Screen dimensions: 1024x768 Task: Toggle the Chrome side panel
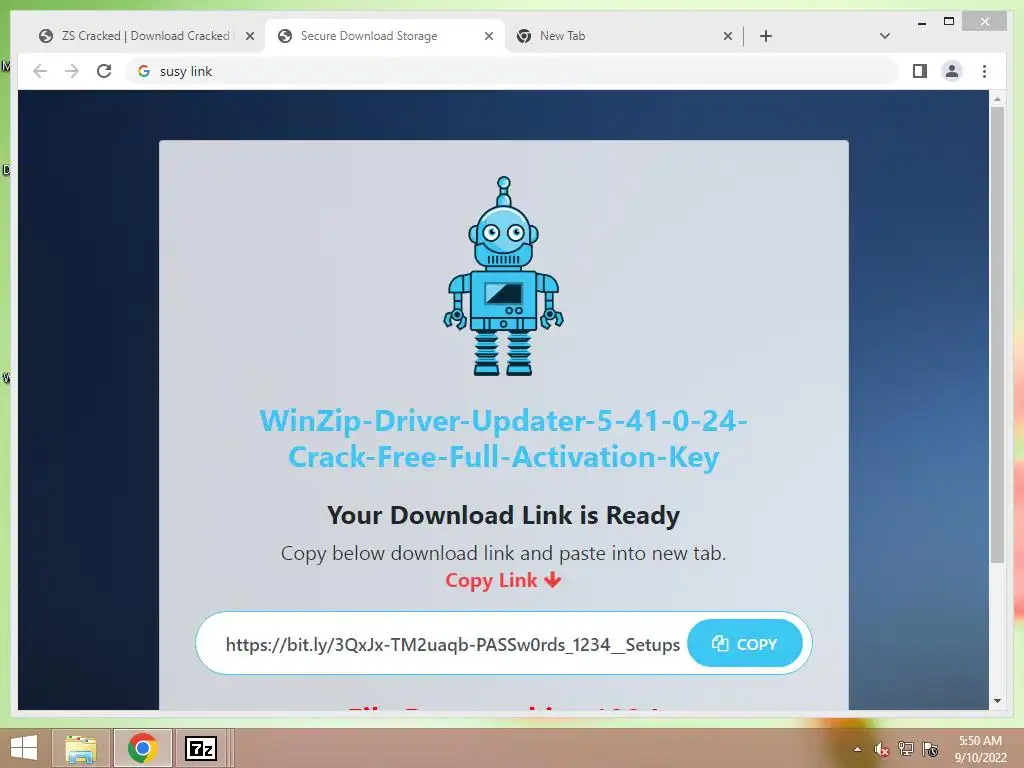click(x=920, y=71)
